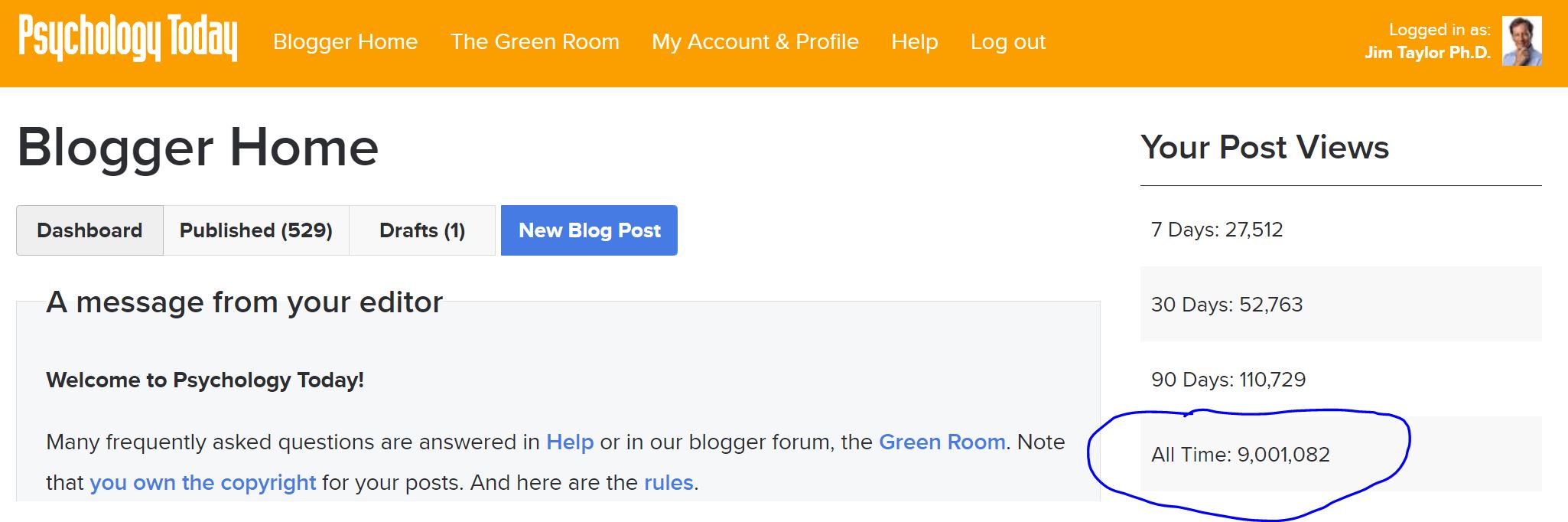Viewport: 1568px width, 522px height.
Task: Follow the Help link in editor message
Action: (570, 442)
